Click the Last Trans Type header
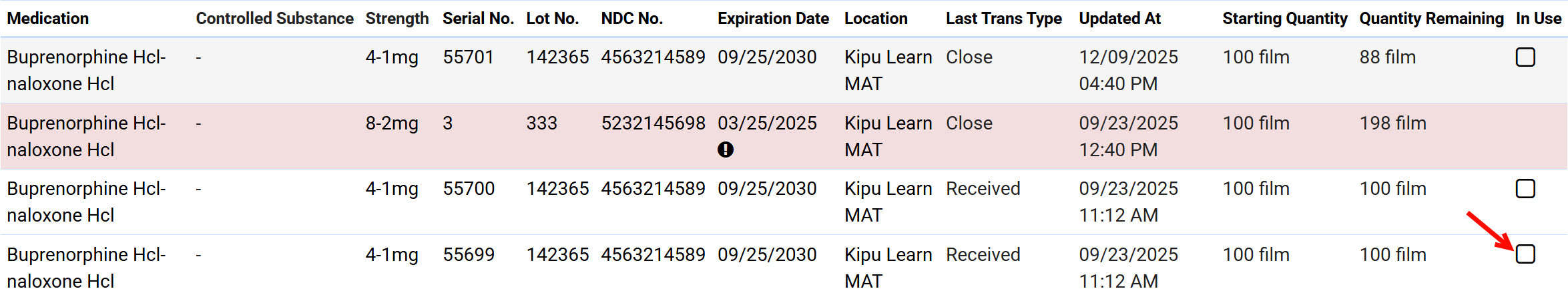1568x295 pixels. 1003,19
